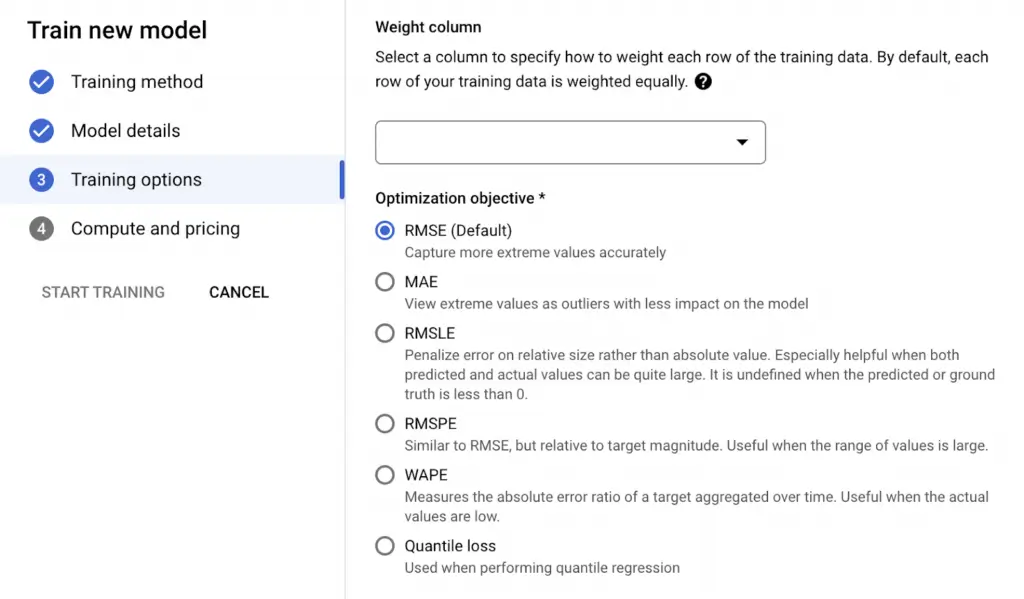Screen dimensions: 1024x599
Task: Click the Model details checkmark icon
Action: tap(41, 131)
